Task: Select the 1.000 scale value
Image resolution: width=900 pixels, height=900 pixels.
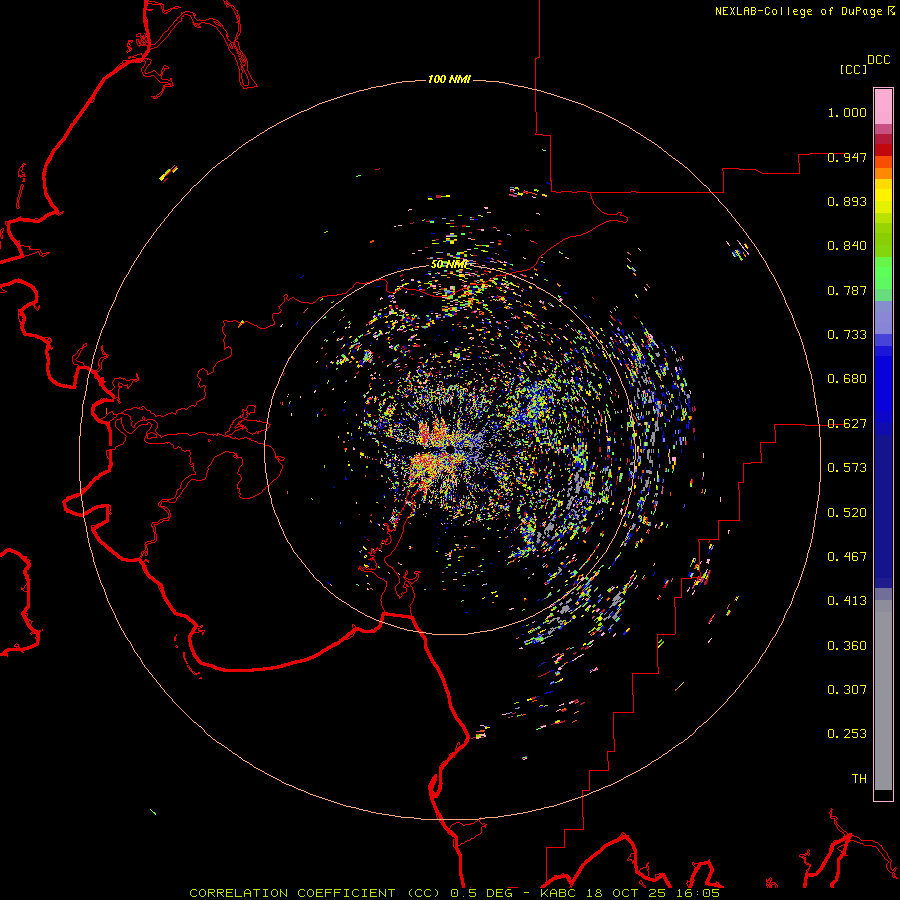Action: tap(847, 112)
